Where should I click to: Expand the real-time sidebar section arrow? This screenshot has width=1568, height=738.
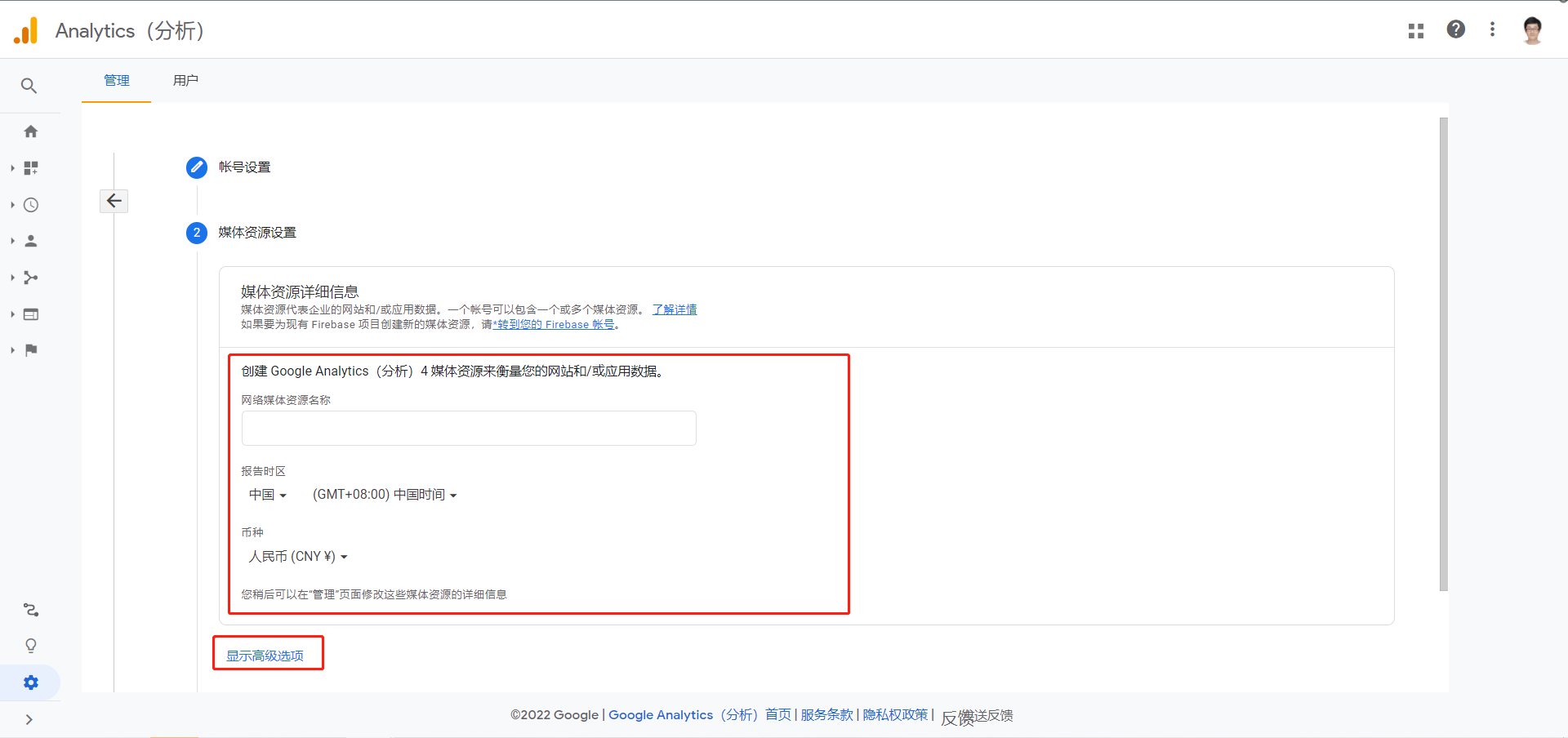click(x=12, y=205)
